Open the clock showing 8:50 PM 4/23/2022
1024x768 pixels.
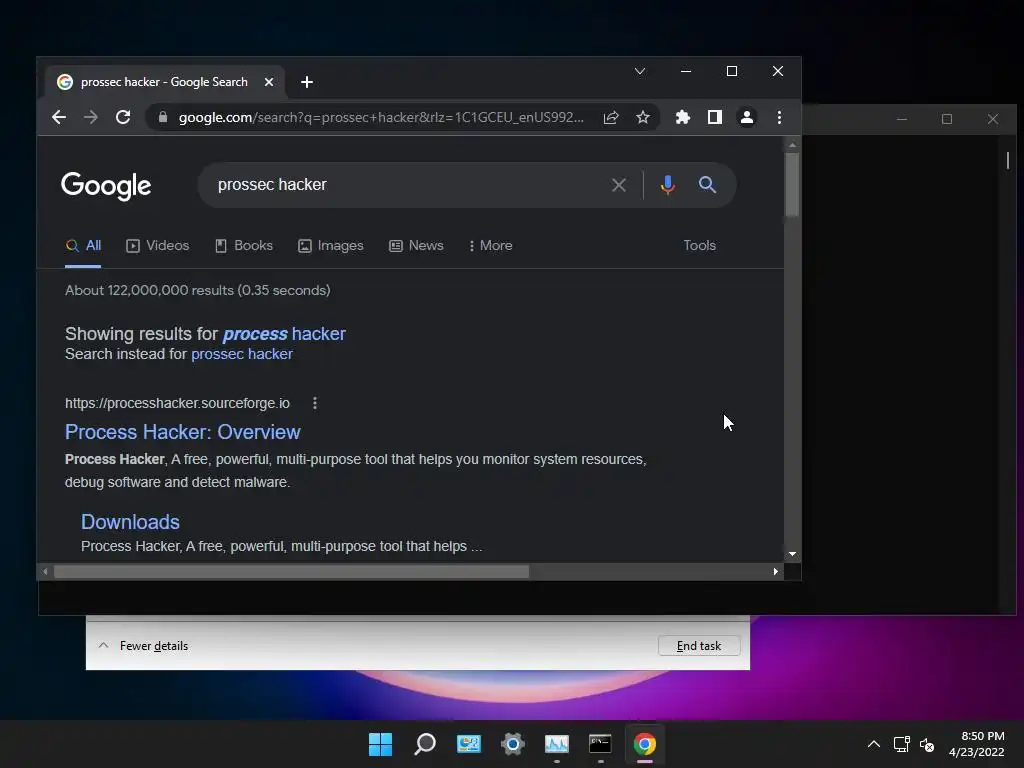pos(976,744)
